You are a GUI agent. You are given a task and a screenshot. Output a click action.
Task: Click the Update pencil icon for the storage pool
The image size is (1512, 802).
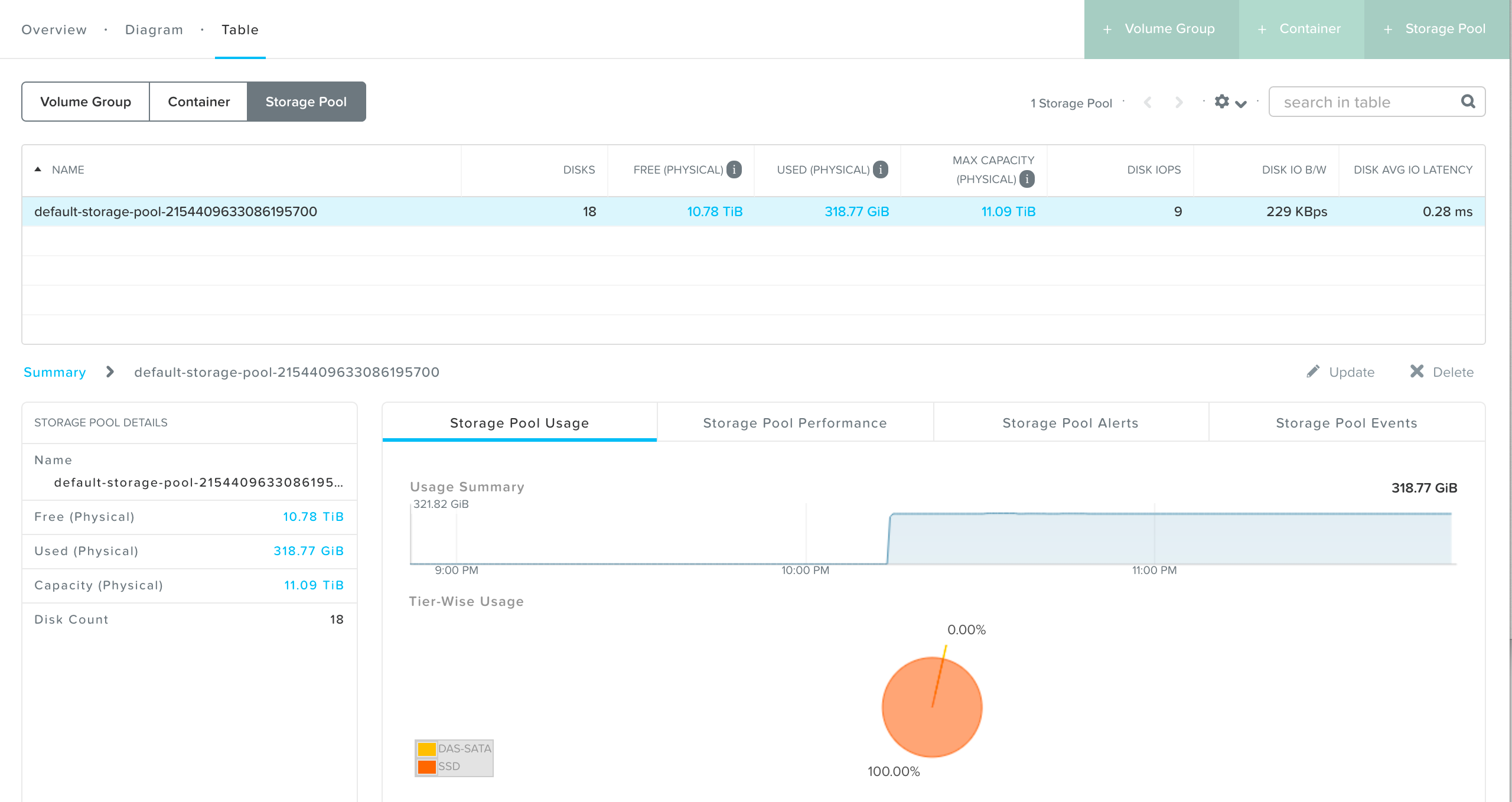coord(1314,372)
